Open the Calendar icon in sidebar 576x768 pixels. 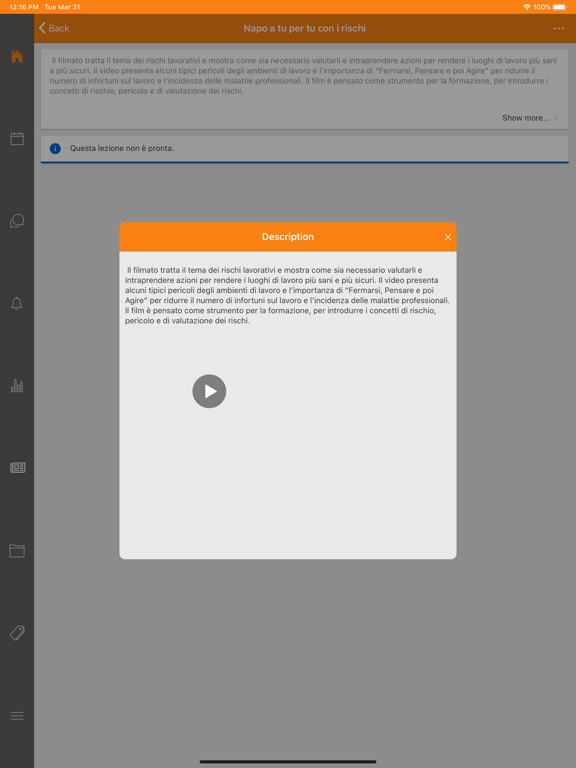coord(17,139)
